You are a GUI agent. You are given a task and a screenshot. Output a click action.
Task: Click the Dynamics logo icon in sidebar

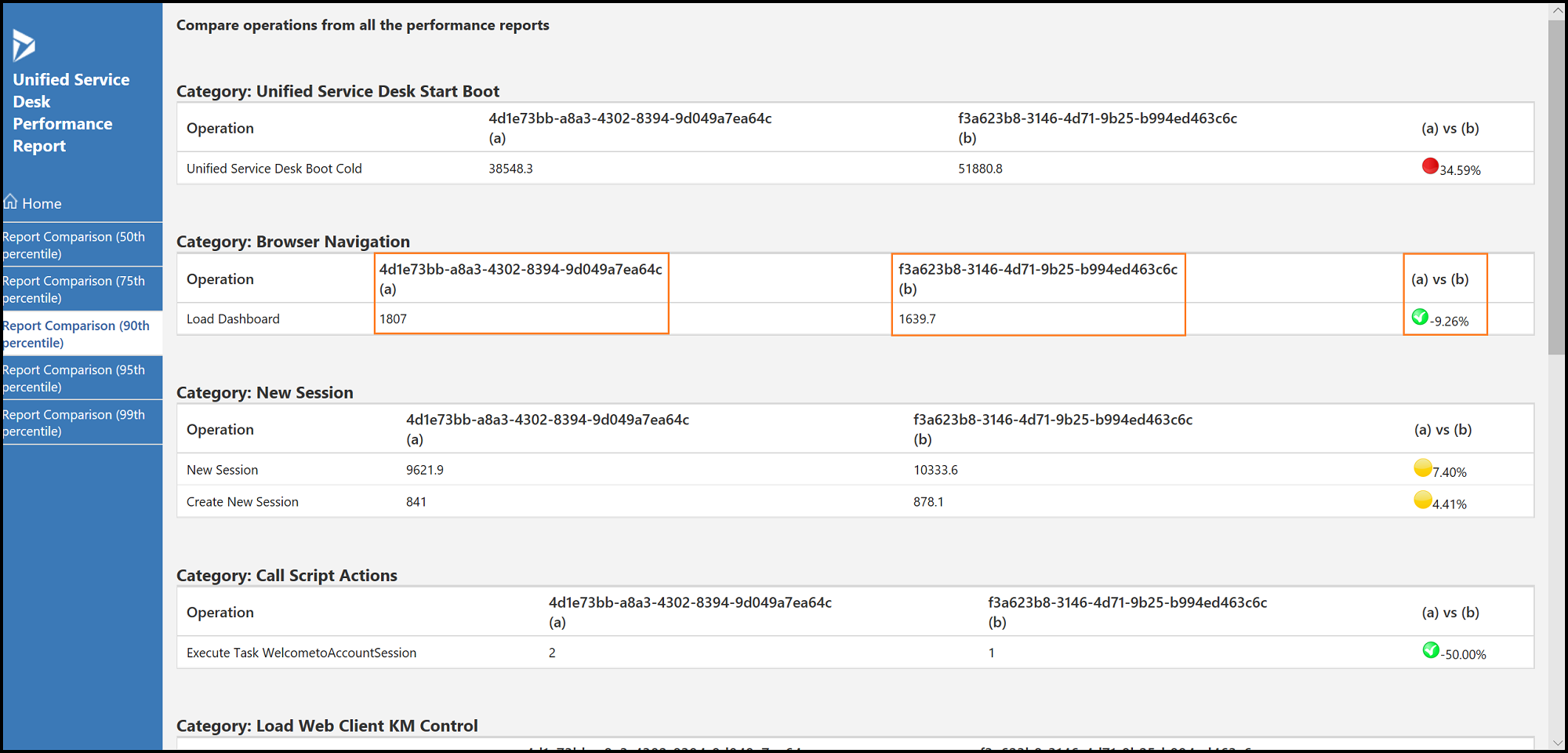(24, 45)
